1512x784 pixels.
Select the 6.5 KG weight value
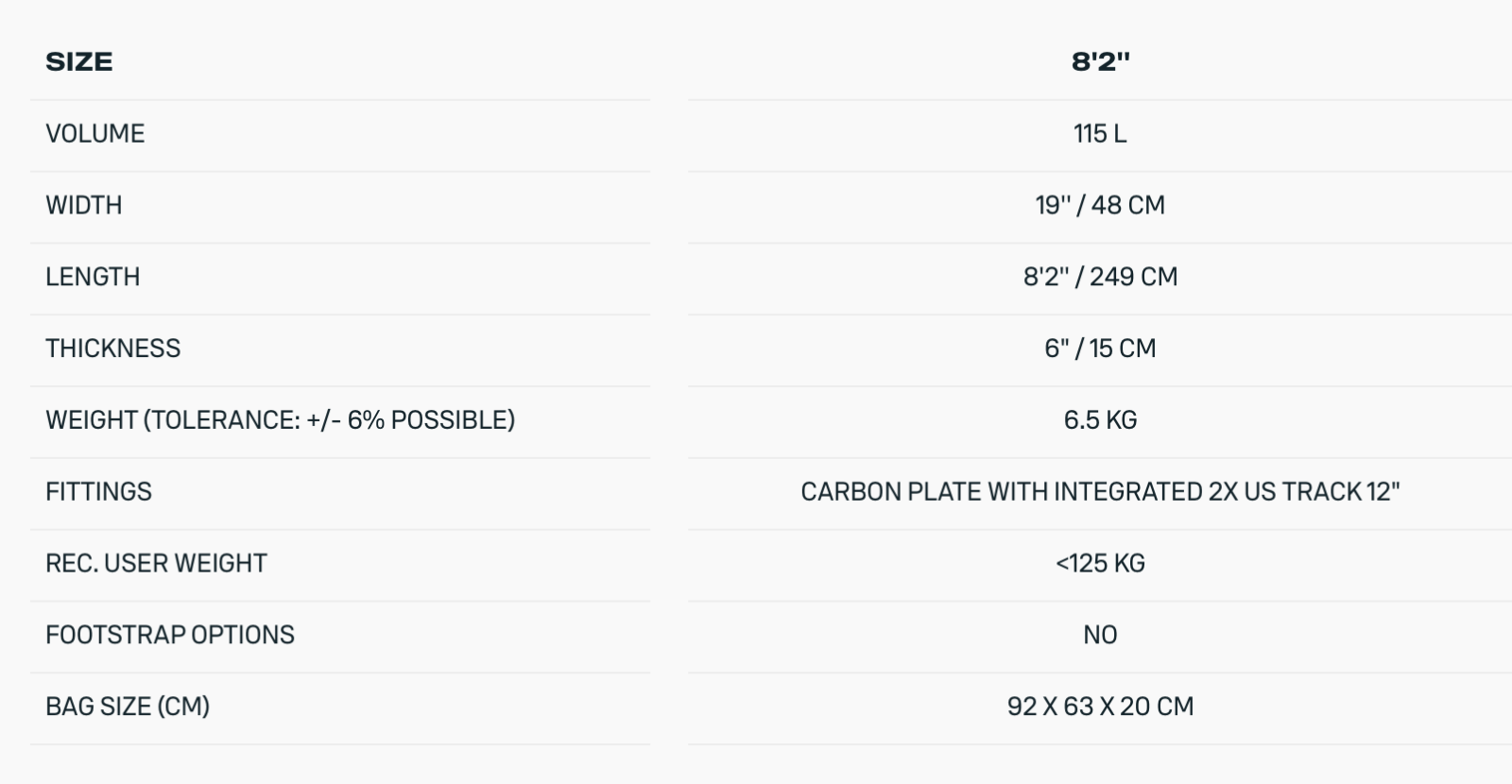[x=1100, y=420]
